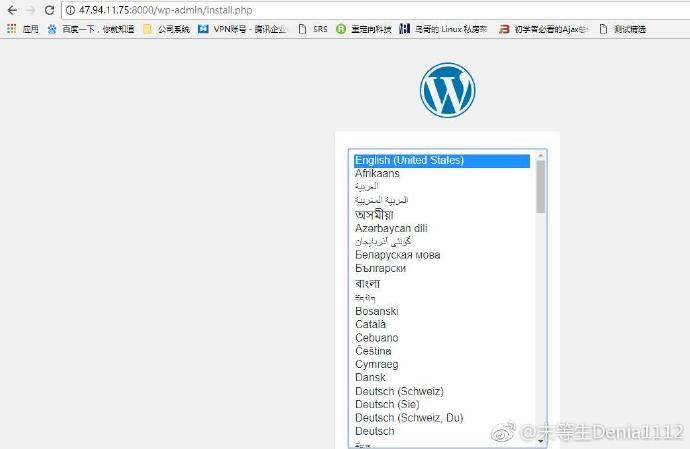The height and width of the screenshot is (449, 690).
Task: Open the VPN account bookmark
Action: pyautogui.click(x=243, y=29)
